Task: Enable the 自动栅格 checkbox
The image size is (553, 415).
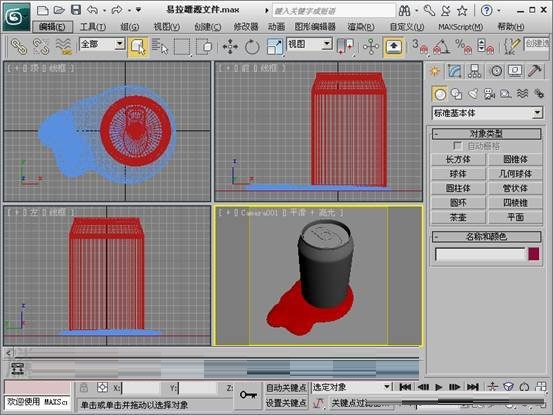Action: [x=457, y=146]
